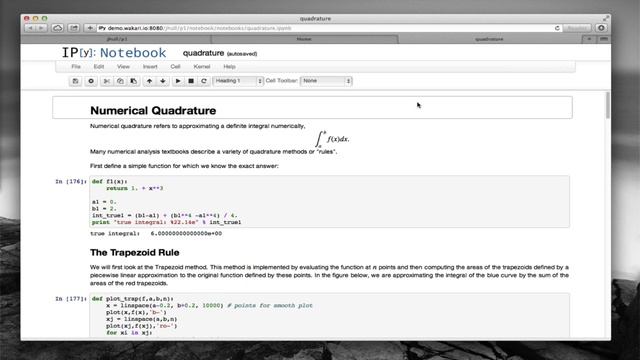
Task: Interrupt the kernel with stop icon
Action: pyautogui.click(x=191, y=81)
